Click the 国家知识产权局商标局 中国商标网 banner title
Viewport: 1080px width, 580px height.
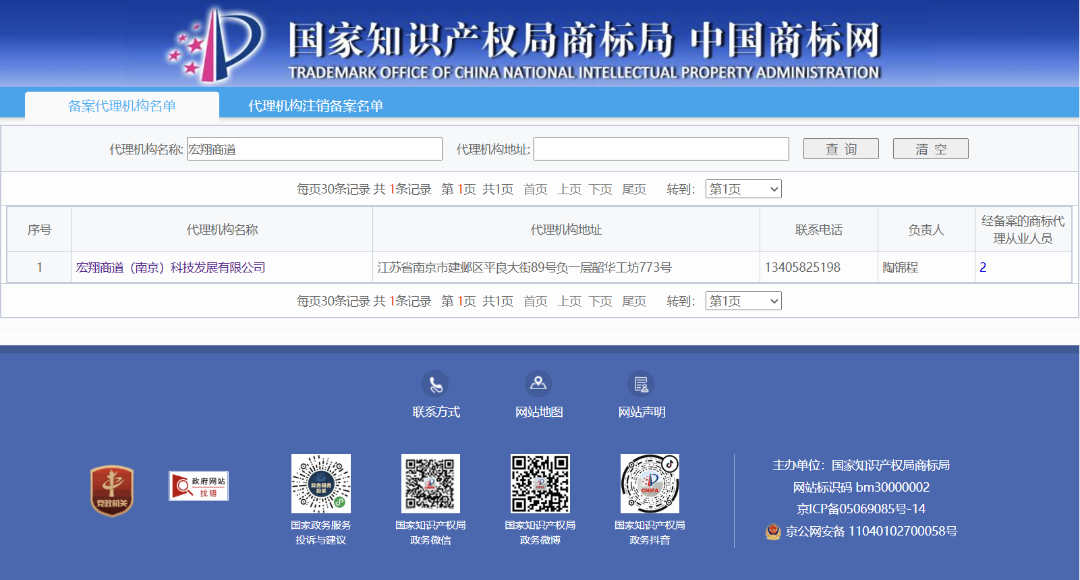click(584, 39)
